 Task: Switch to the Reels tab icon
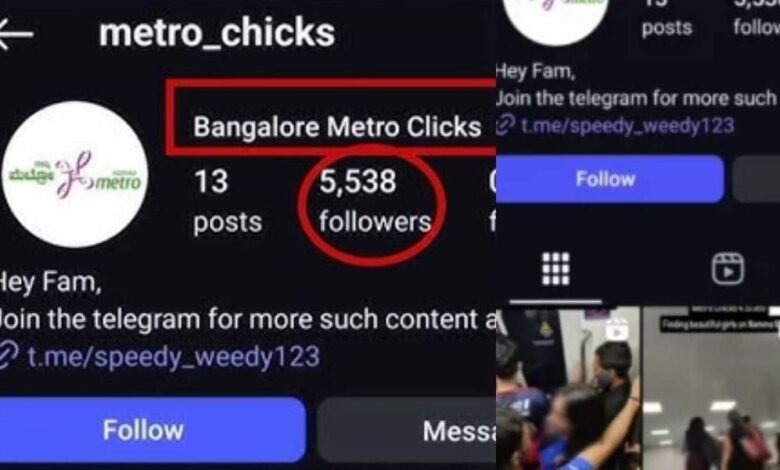tap(728, 269)
